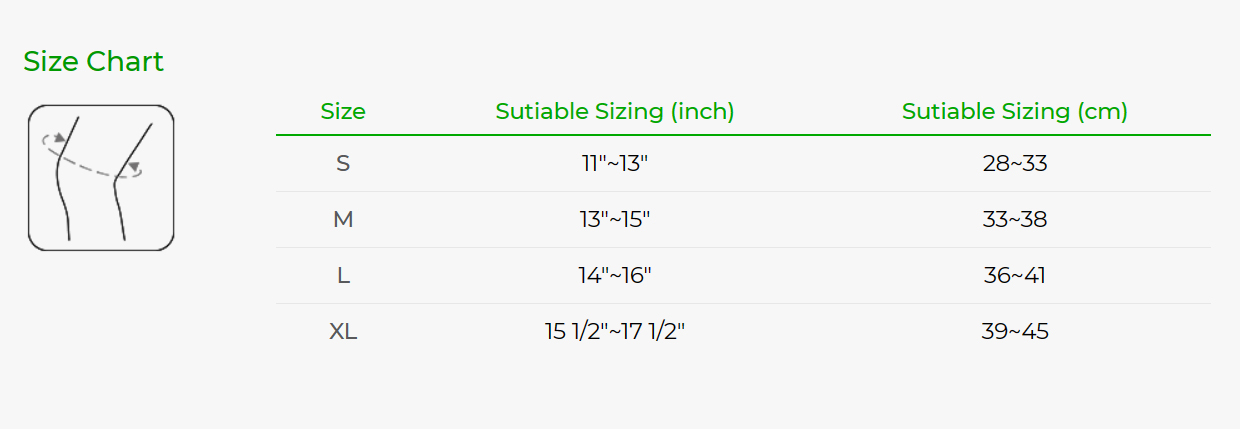Click the 39~45 cm value
1240x429 pixels.
1015,331
